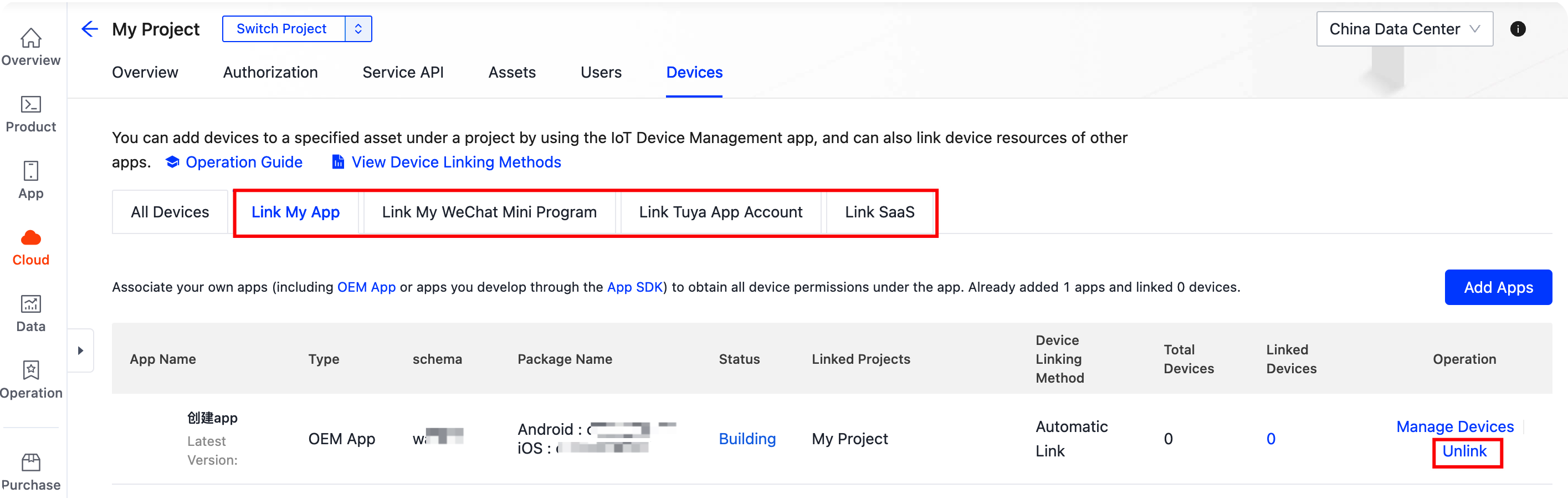Select the Link My App sub-tab
The image size is (1568, 498).
pyautogui.click(x=295, y=212)
